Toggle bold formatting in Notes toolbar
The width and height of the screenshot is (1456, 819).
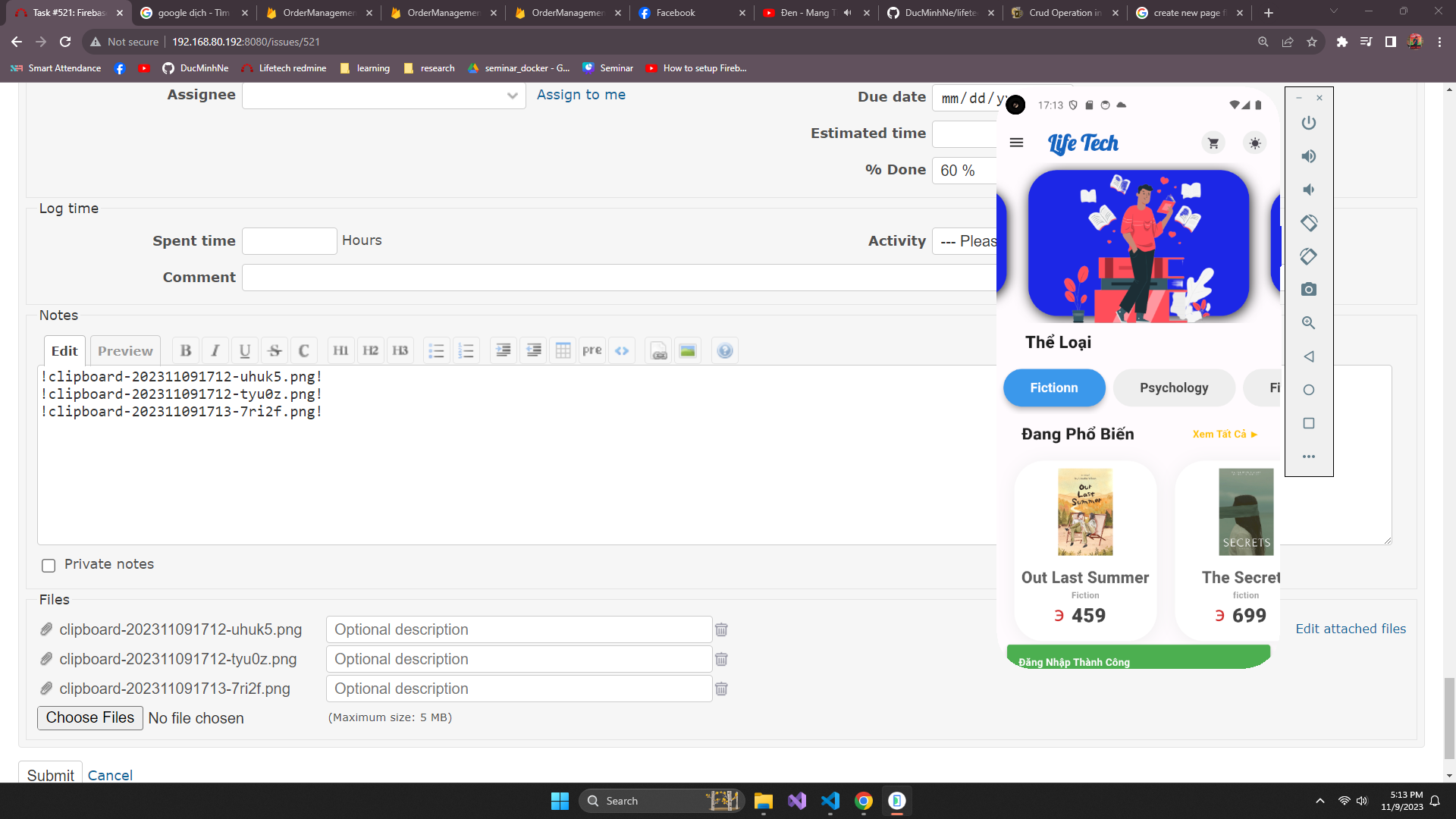(185, 350)
